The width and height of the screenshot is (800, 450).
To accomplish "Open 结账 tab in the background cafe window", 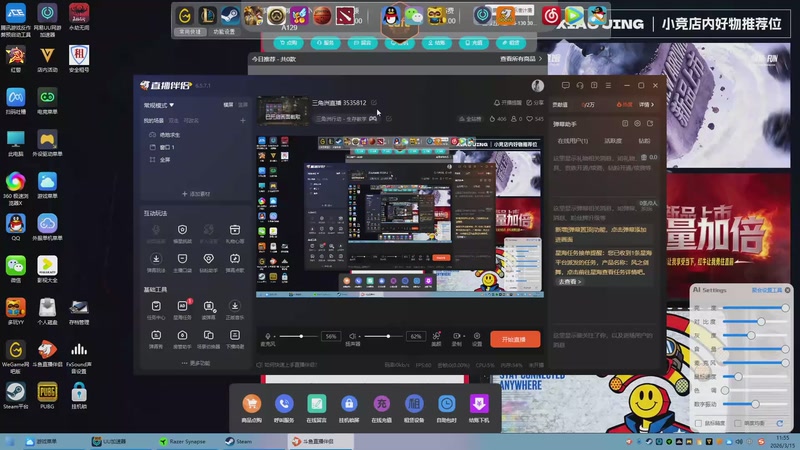I will 436,43.
